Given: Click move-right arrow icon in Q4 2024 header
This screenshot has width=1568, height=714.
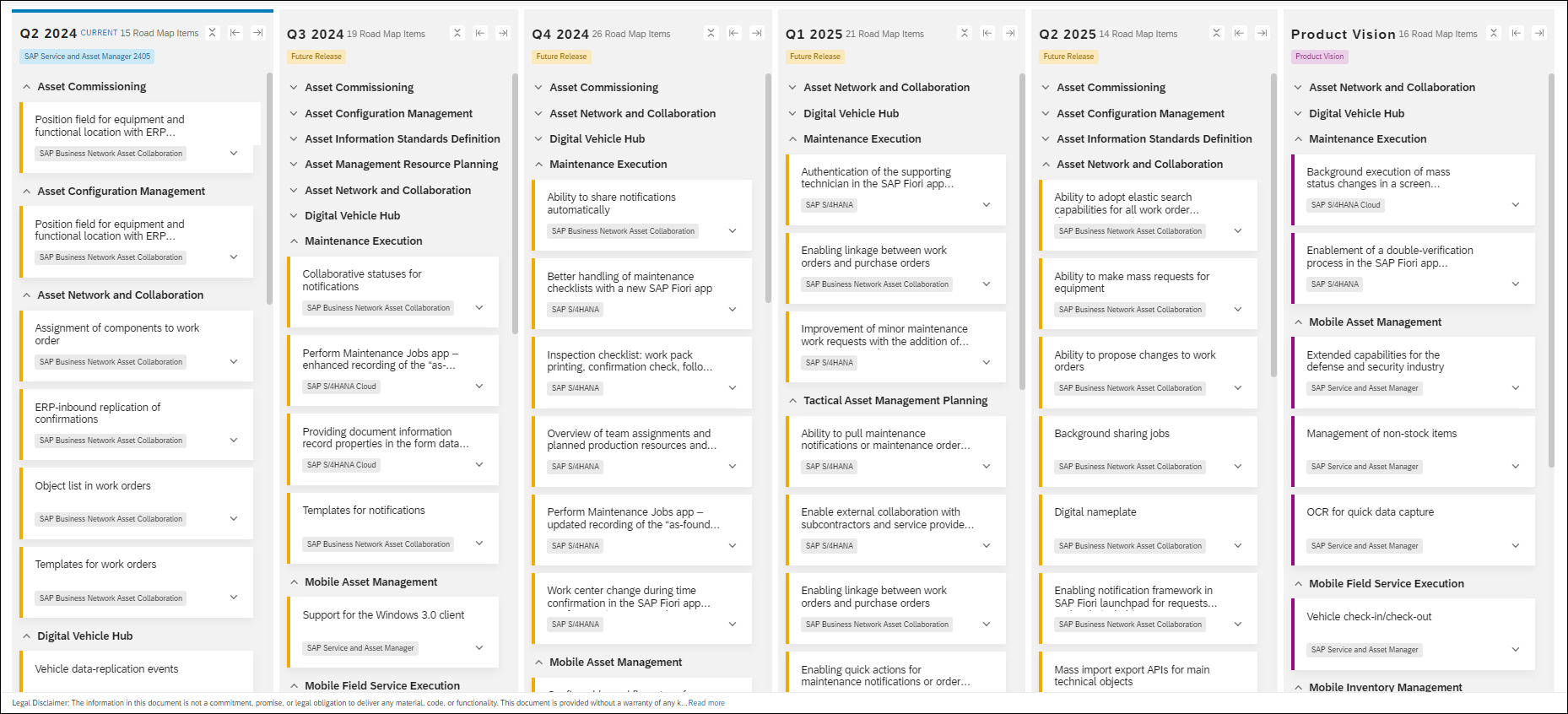Looking at the screenshot, I should pyautogui.click(x=757, y=34).
